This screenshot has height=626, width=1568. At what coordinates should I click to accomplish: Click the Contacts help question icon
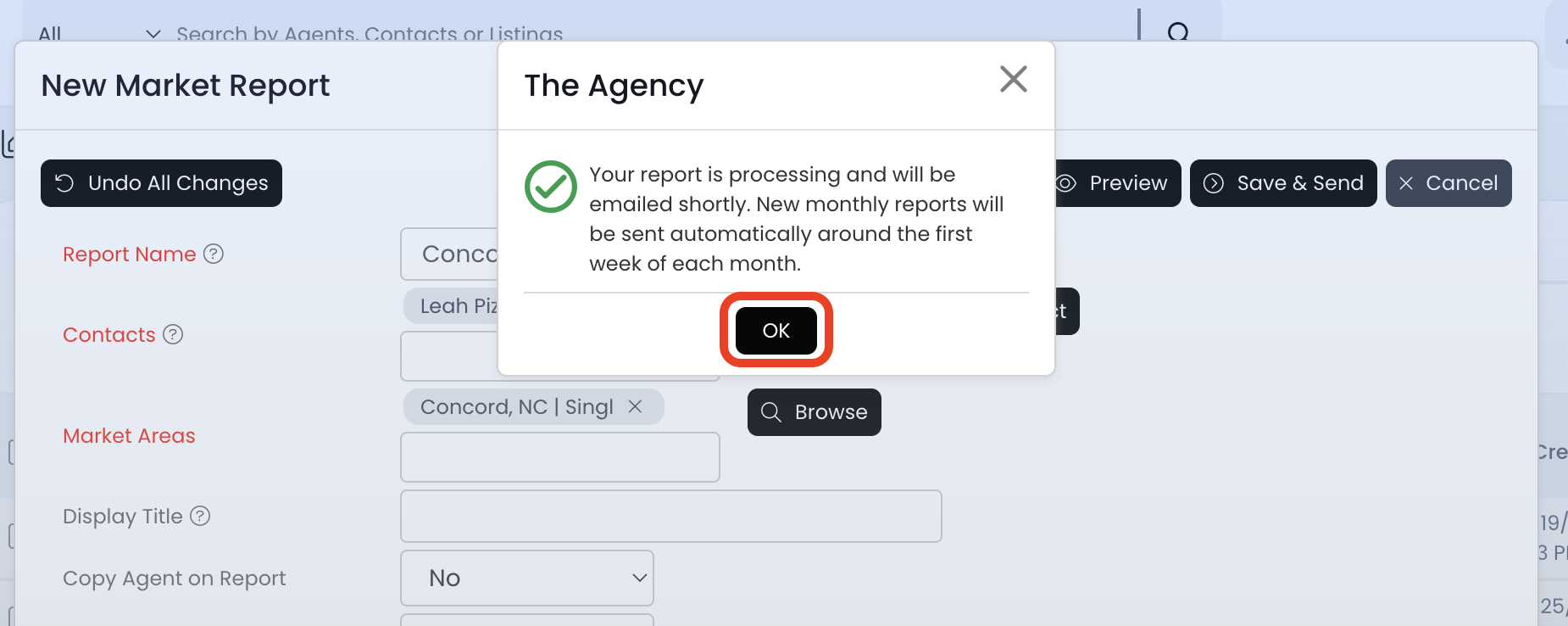173,335
